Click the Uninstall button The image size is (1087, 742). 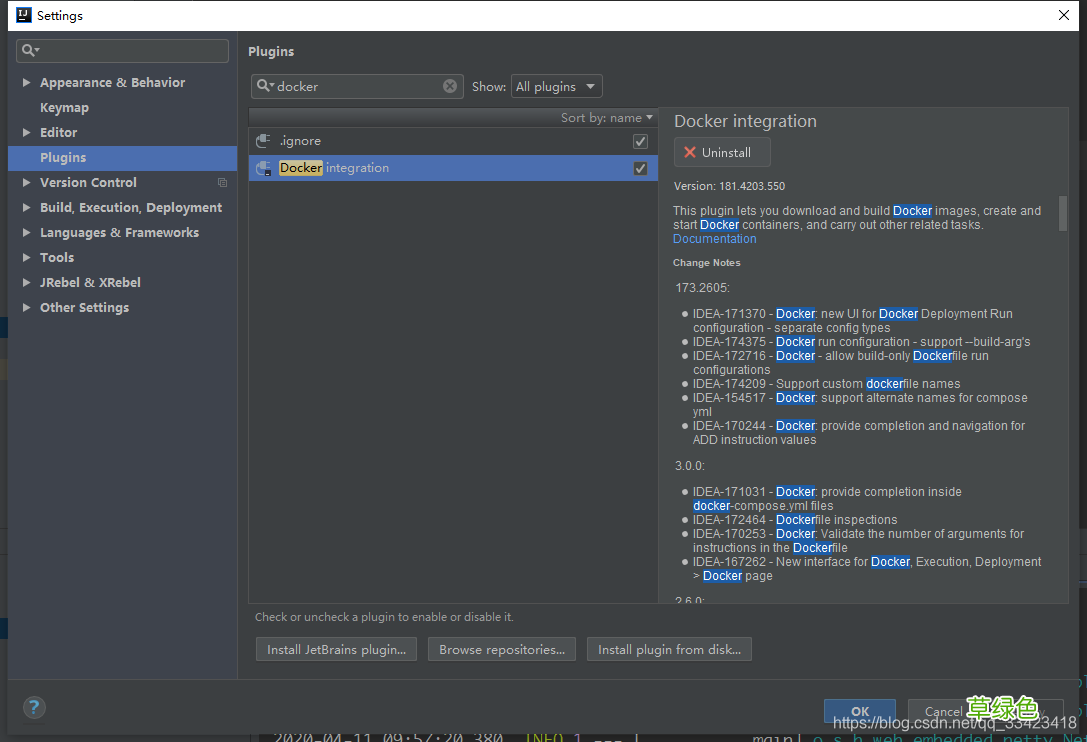[722, 153]
